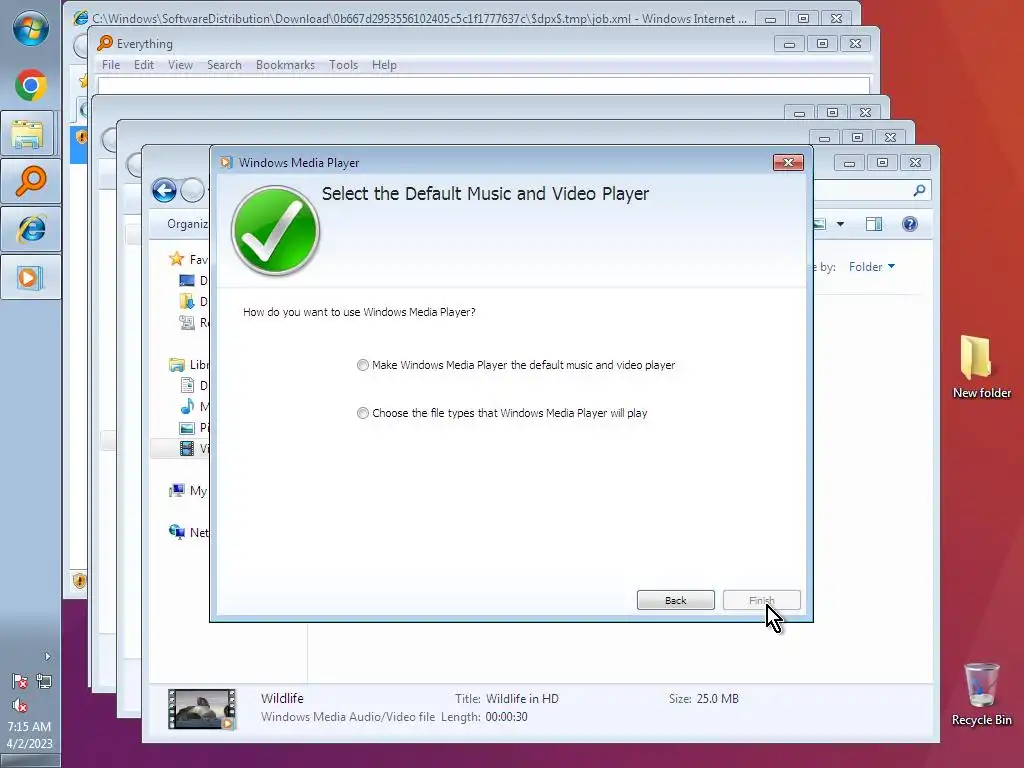Viewport: 1024px width, 768px height.
Task: Open Search menu in Everything window
Action: click(224, 65)
